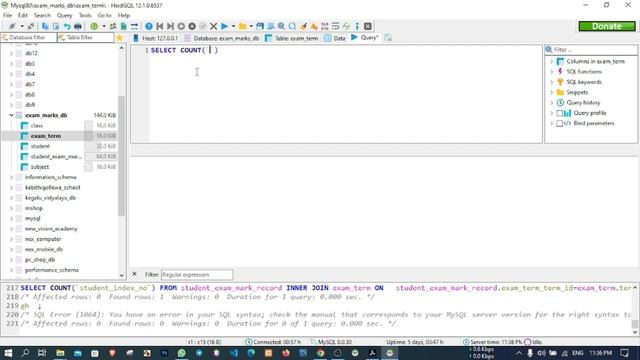Open the Query menu
This screenshot has width=640, height=360.
[x=64, y=15]
